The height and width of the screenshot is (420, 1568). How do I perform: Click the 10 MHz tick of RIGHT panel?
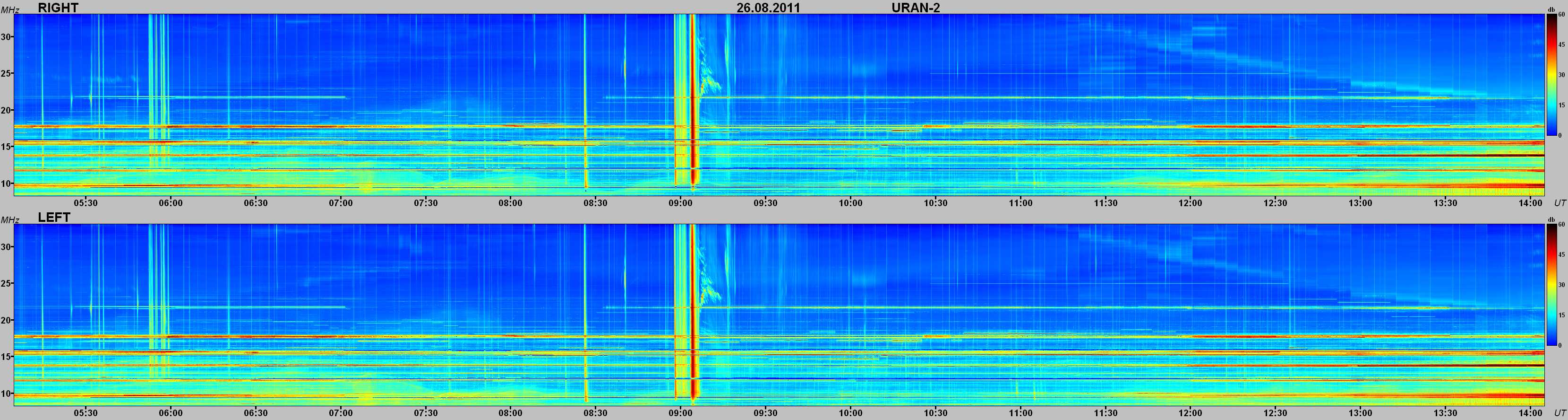tap(6, 184)
